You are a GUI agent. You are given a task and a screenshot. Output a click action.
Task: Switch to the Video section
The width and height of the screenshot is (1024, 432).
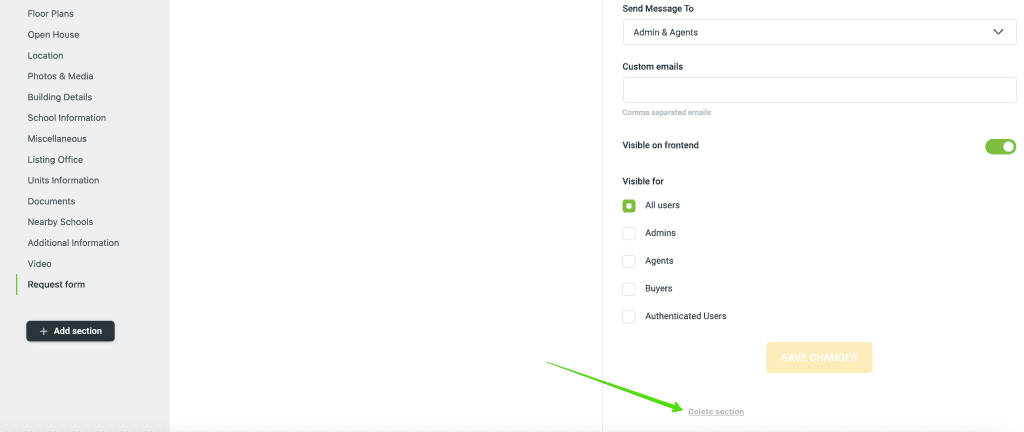point(39,264)
